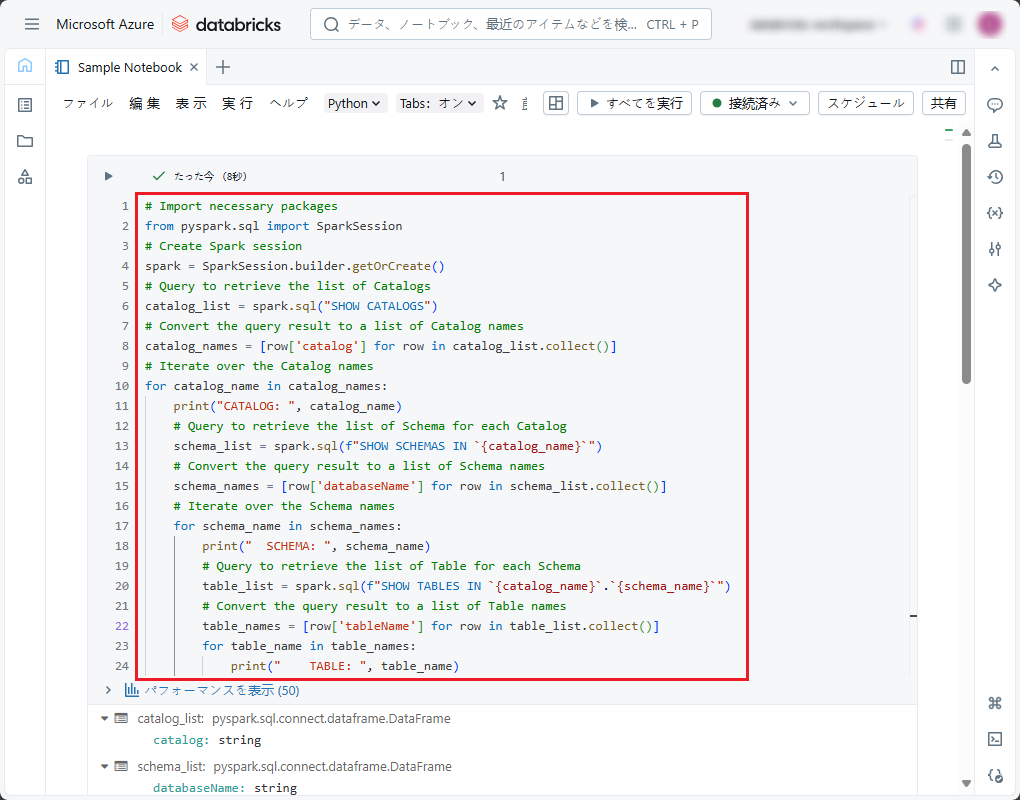Viewport: 1020px width, 800px height.
Task: Toggle the Tabs: オン setting
Action: coord(439,103)
